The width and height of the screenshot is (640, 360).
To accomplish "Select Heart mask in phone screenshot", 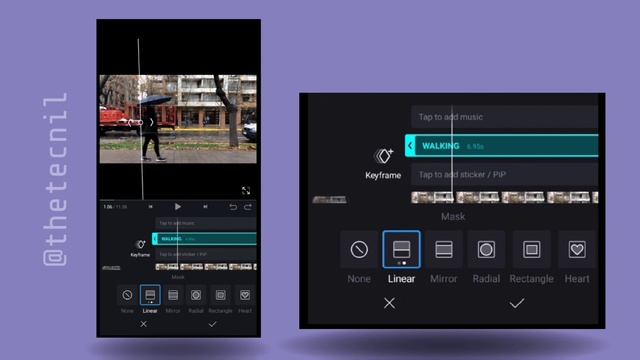I will point(245,295).
